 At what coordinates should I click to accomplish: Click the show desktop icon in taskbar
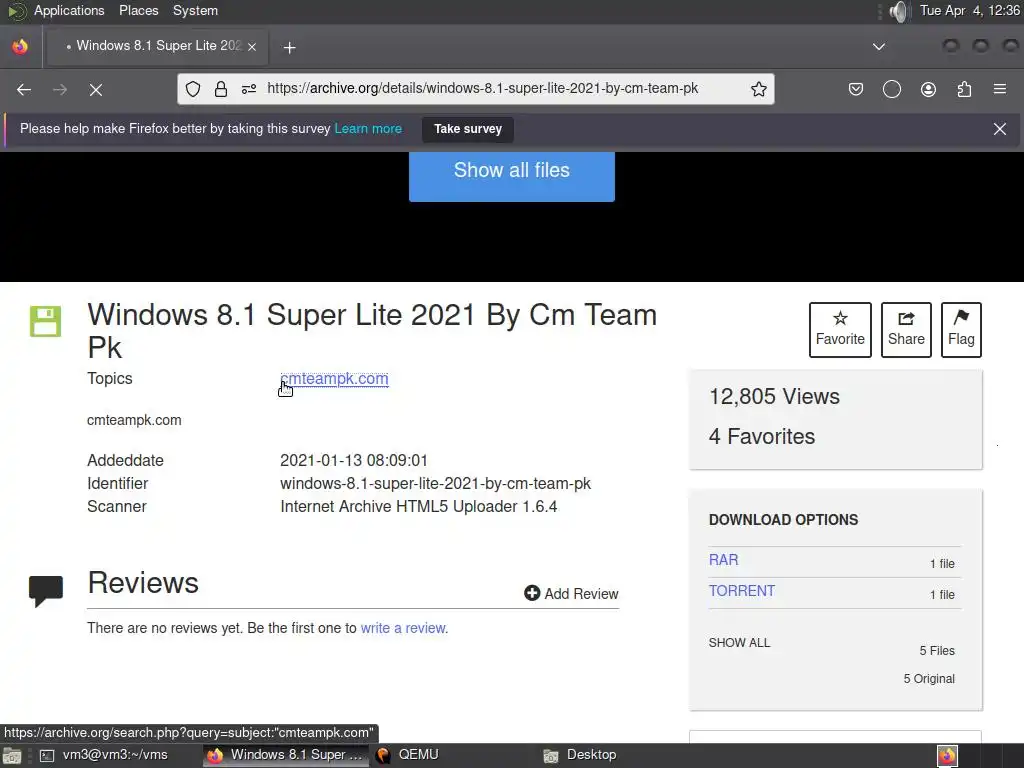point(12,756)
